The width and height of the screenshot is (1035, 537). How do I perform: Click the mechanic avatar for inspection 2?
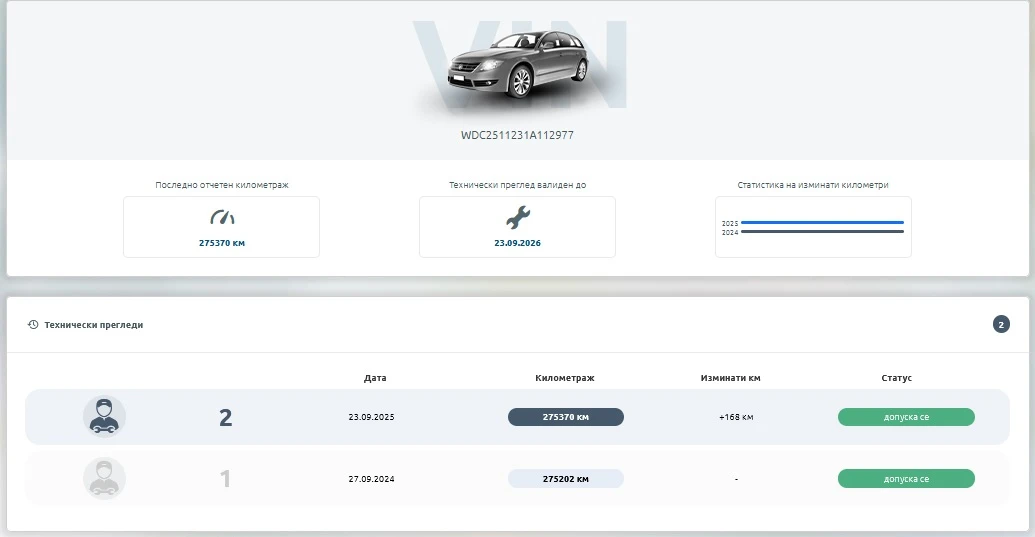[x=104, y=417]
